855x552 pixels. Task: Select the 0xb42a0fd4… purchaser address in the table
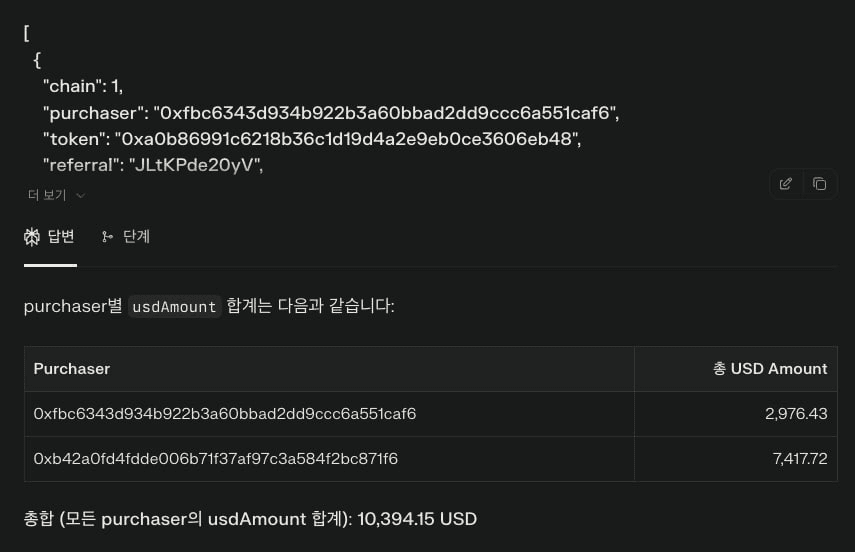point(216,459)
